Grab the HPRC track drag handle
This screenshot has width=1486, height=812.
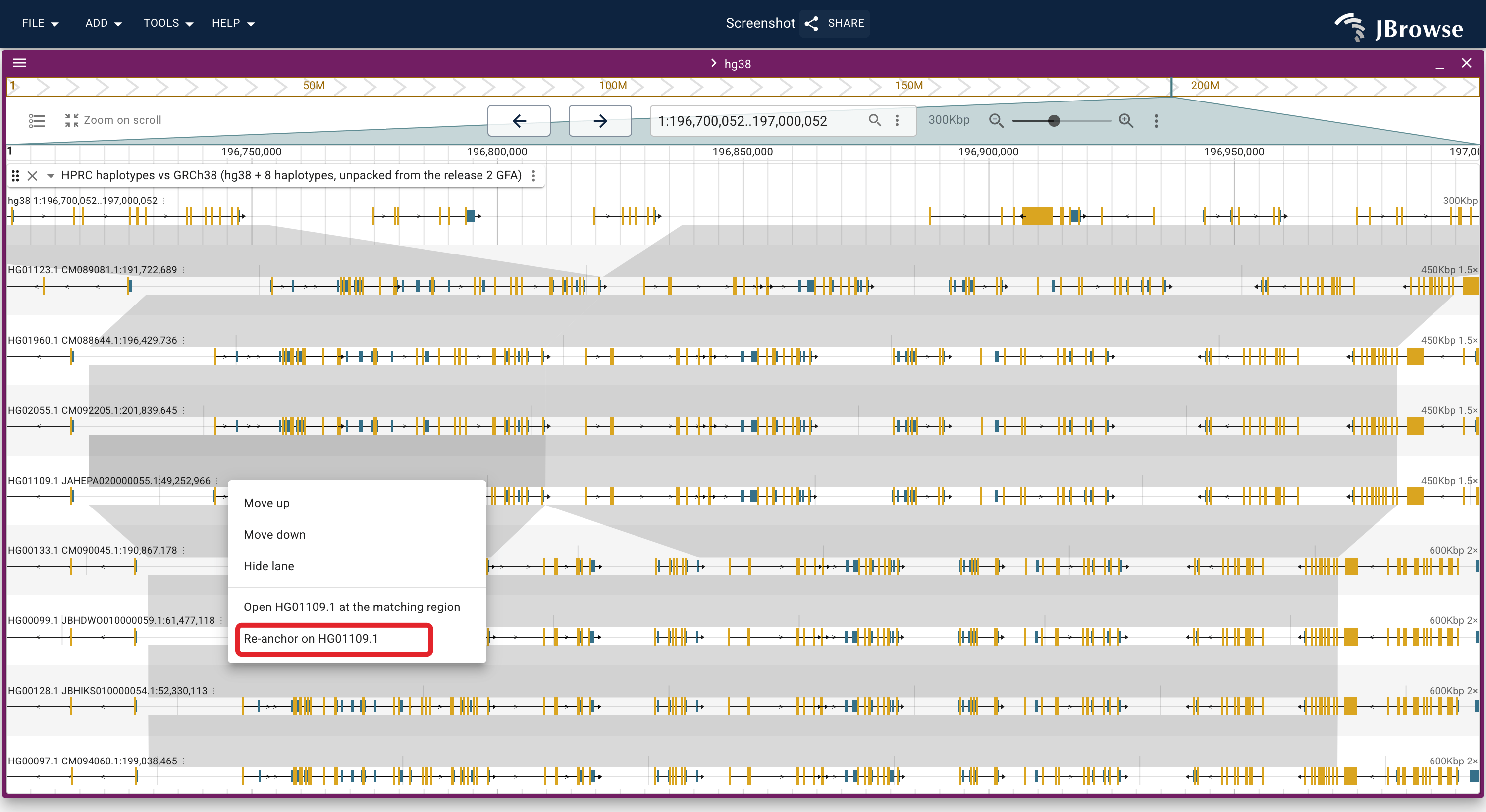click(x=15, y=175)
